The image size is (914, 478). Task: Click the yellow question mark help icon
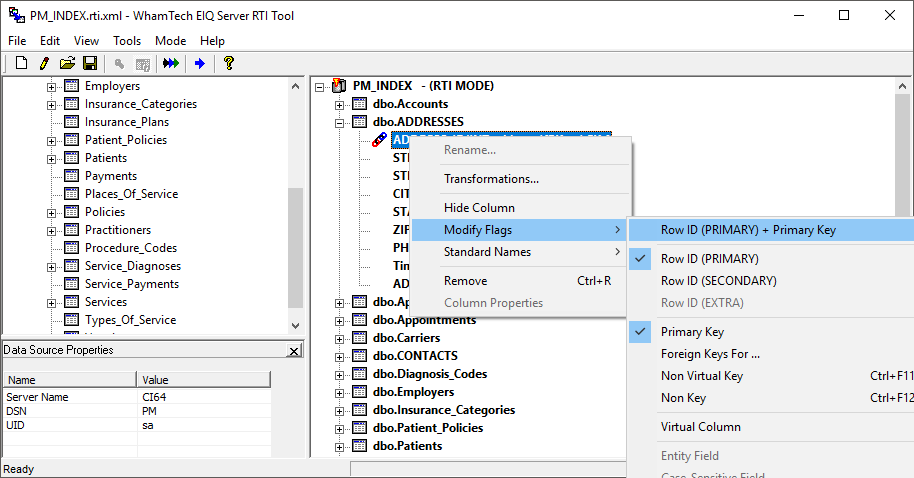pos(228,63)
